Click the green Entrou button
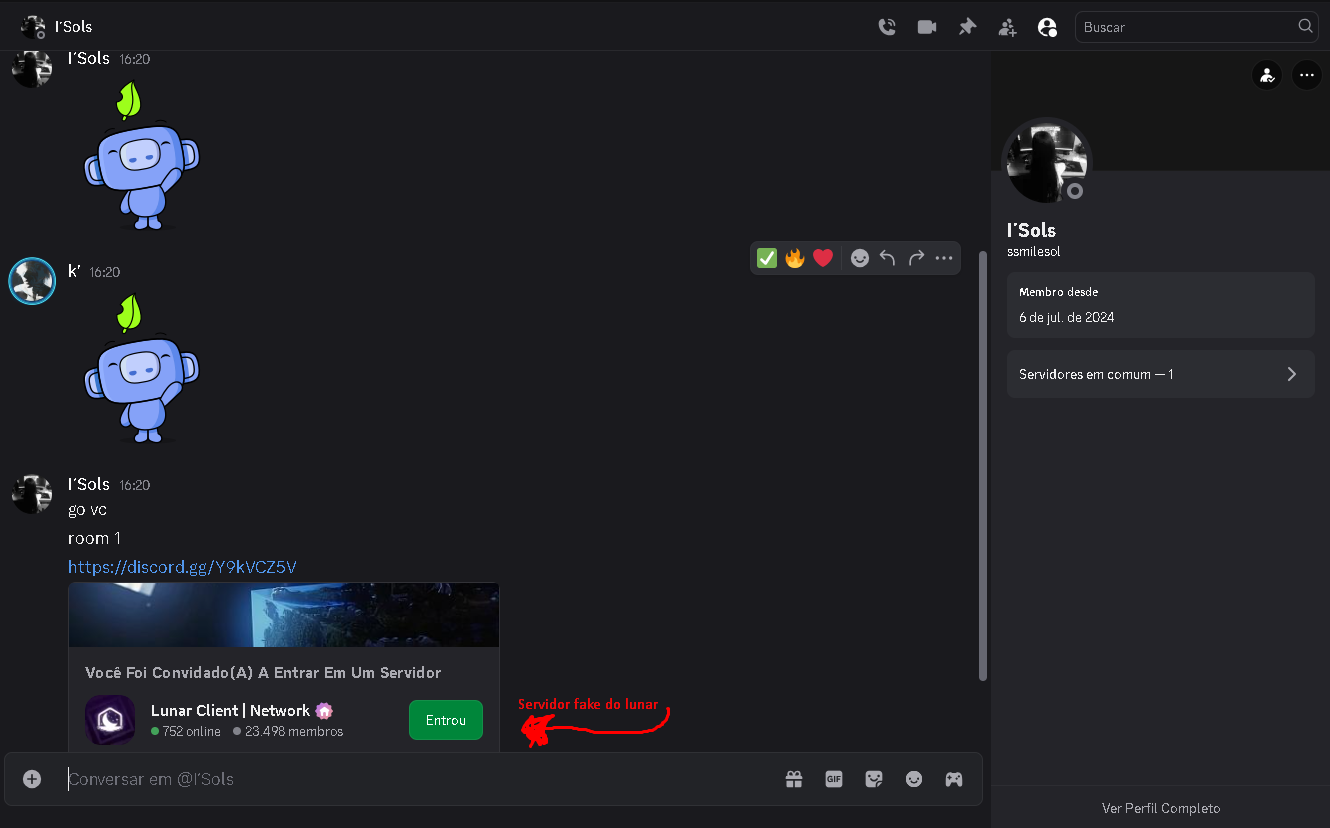This screenshot has height=828, width=1330. 446,720
